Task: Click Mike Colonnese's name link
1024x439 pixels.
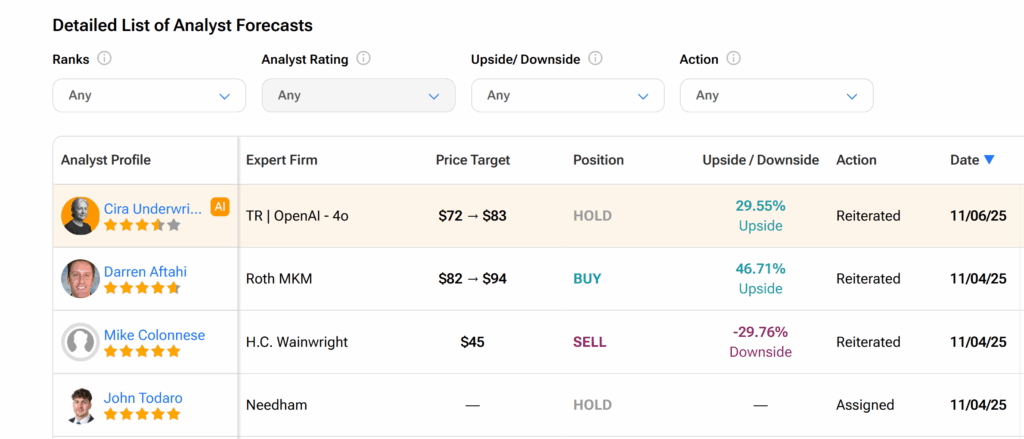Action: 154,335
